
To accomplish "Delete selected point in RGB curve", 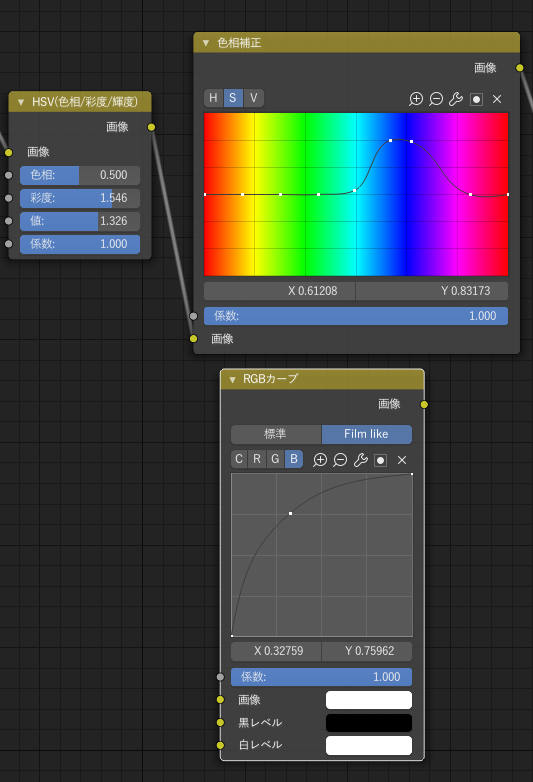I will point(402,460).
